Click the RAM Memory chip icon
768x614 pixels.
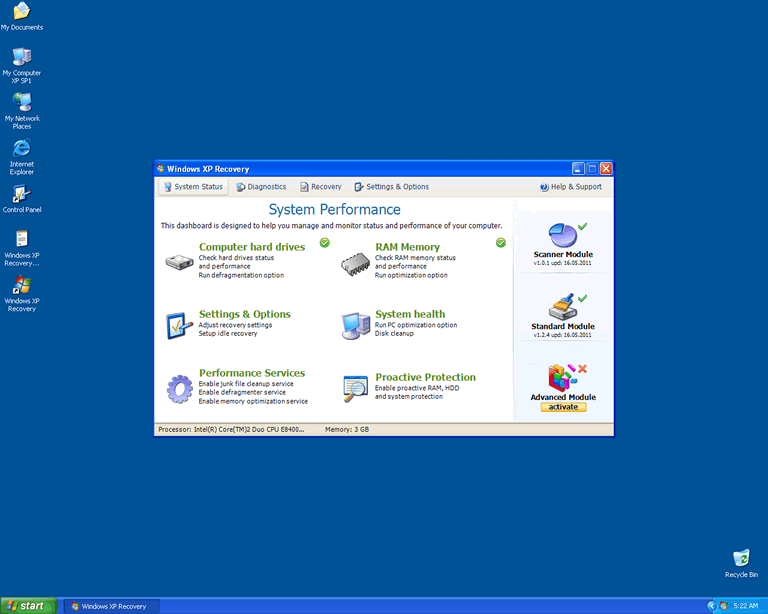coord(355,263)
